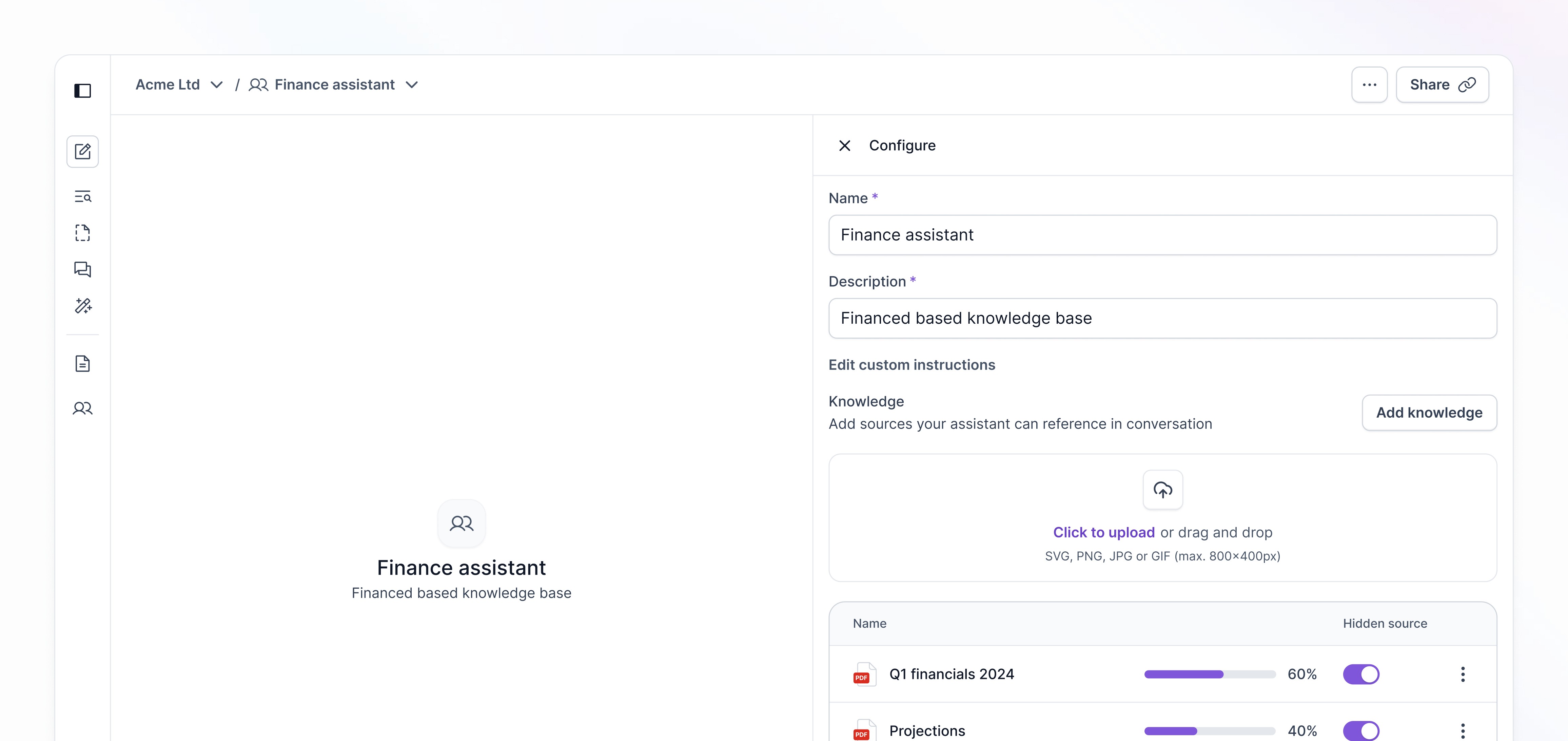1568x741 pixels.
Task: Click the Share button
Action: (x=1442, y=84)
